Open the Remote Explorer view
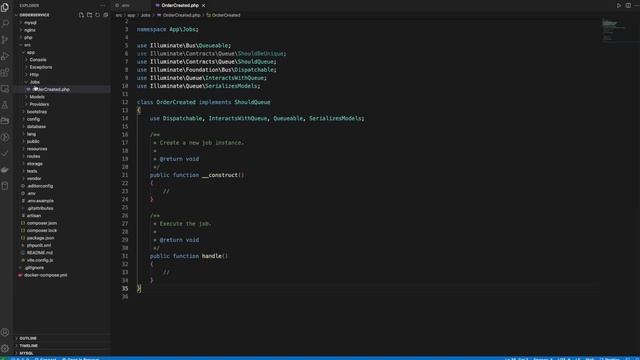 pos(5,89)
